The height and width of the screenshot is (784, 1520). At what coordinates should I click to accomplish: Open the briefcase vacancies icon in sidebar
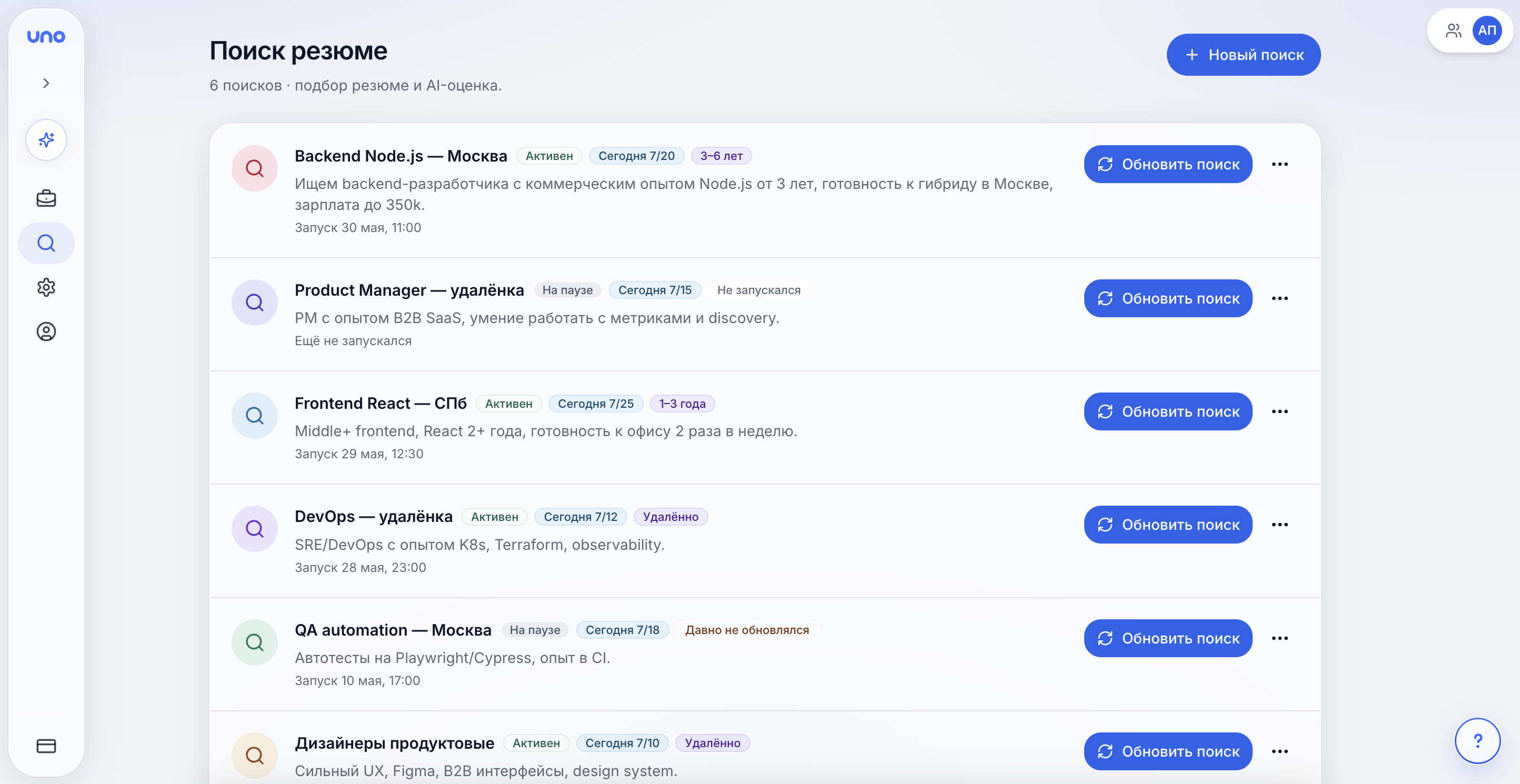pyautogui.click(x=46, y=198)
